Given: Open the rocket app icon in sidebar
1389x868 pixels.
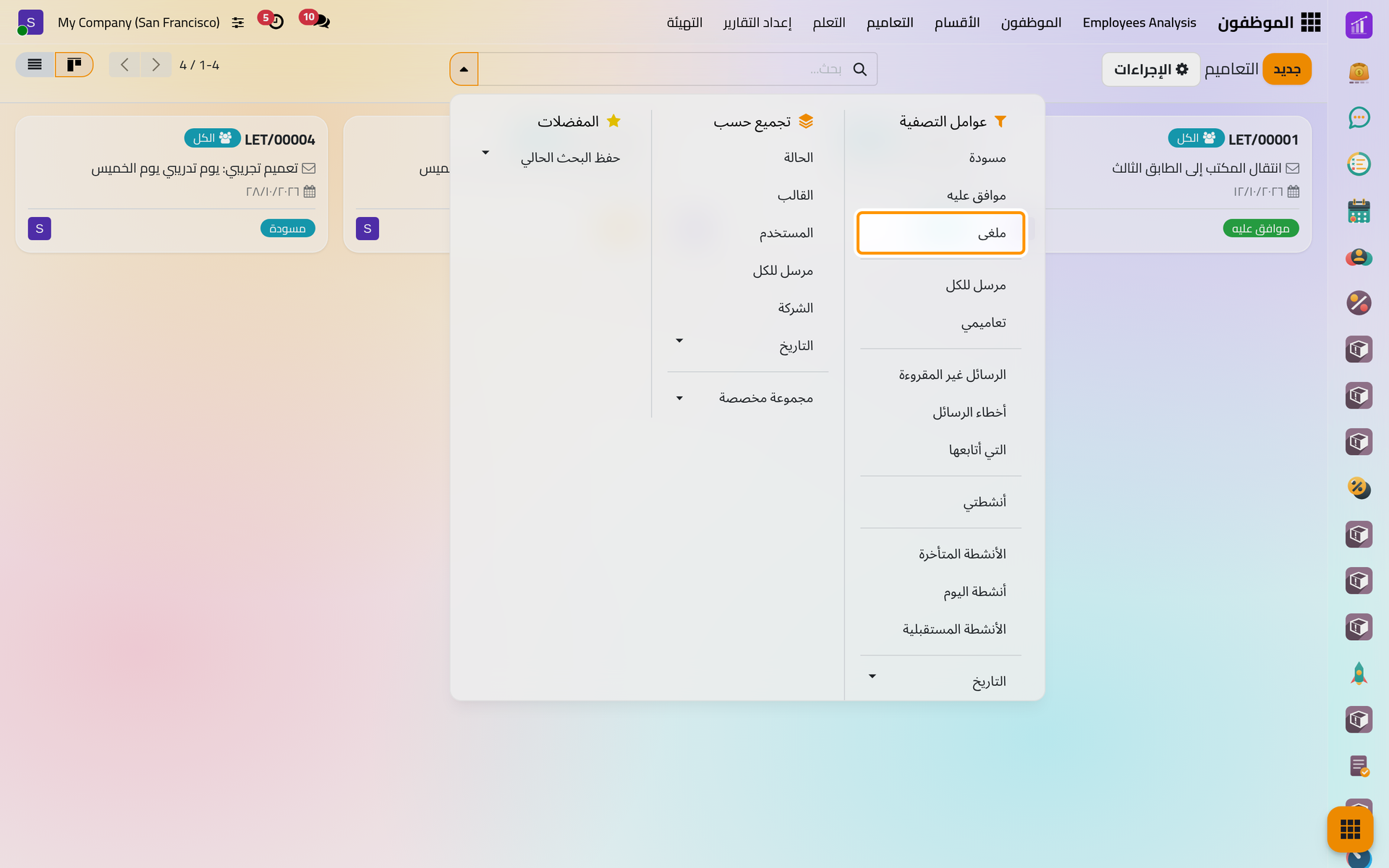Looking at the screenshot, I should click(1359, 673).
